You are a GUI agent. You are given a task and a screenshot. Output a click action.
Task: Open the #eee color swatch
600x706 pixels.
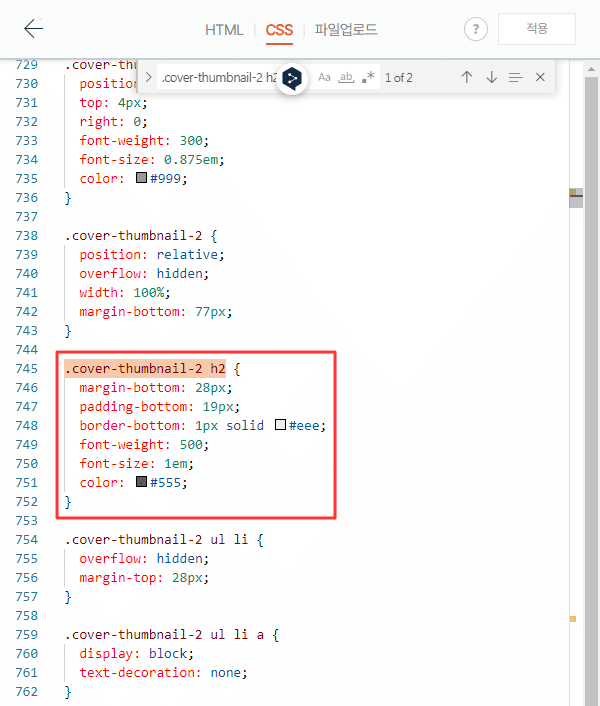click(280, 424)
